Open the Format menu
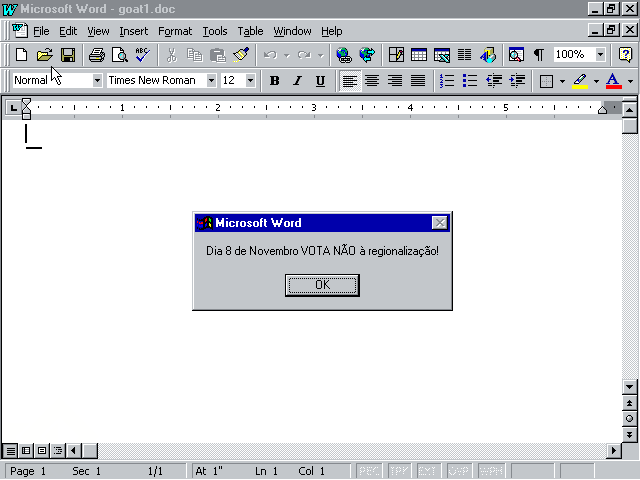Screen dimensions: 640x480 [175, 31]
